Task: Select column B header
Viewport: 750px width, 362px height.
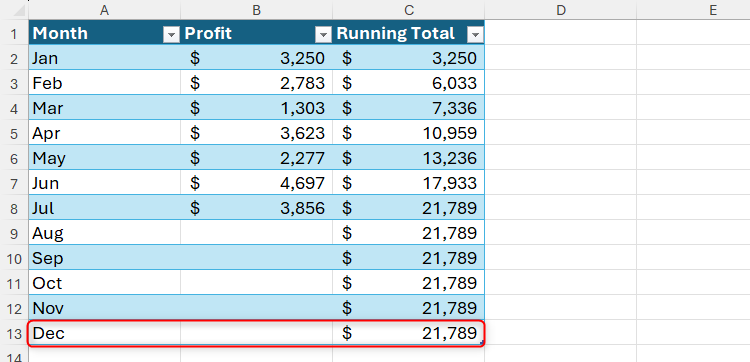Action: tap(256, 10)
